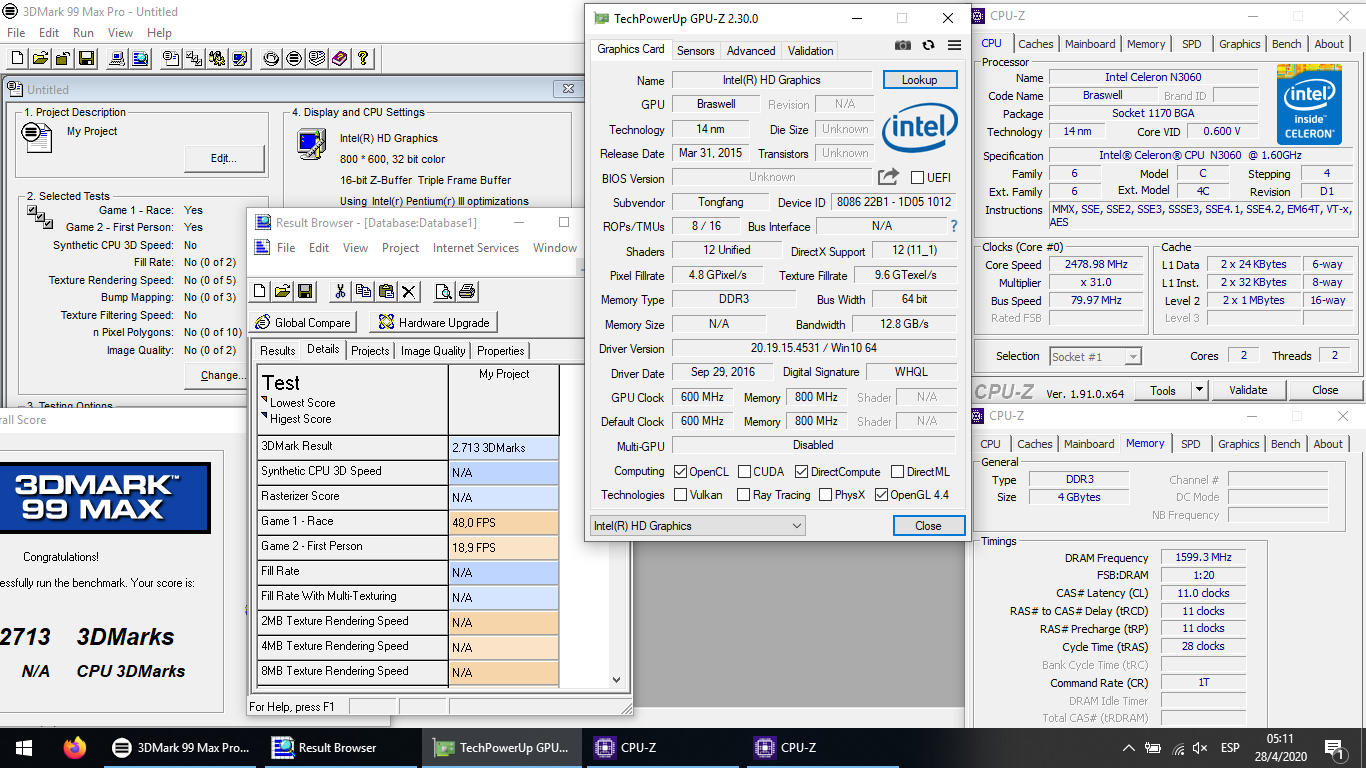Image resolution: width=1366 pixels, height=768 pixels.
Task: Click New file icon in 3DMark toolbar
Action: point(16,59)
